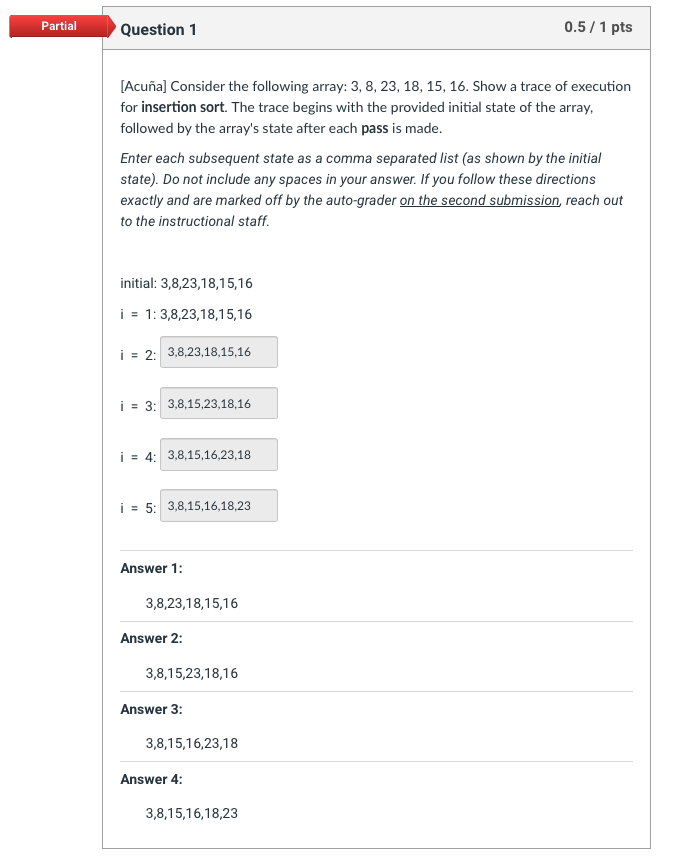Click the Question 1 heading
This screenshot has height=860, width=690.
click(159, 30)
